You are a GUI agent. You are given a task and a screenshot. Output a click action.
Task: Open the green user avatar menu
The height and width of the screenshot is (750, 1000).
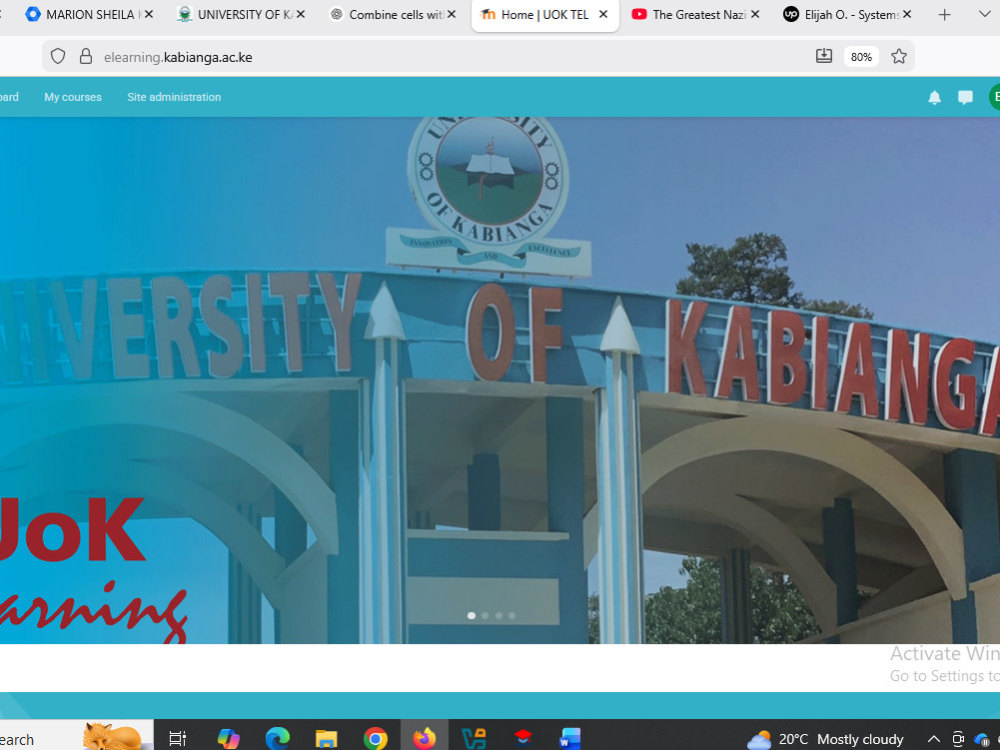[x=994, y=97]
